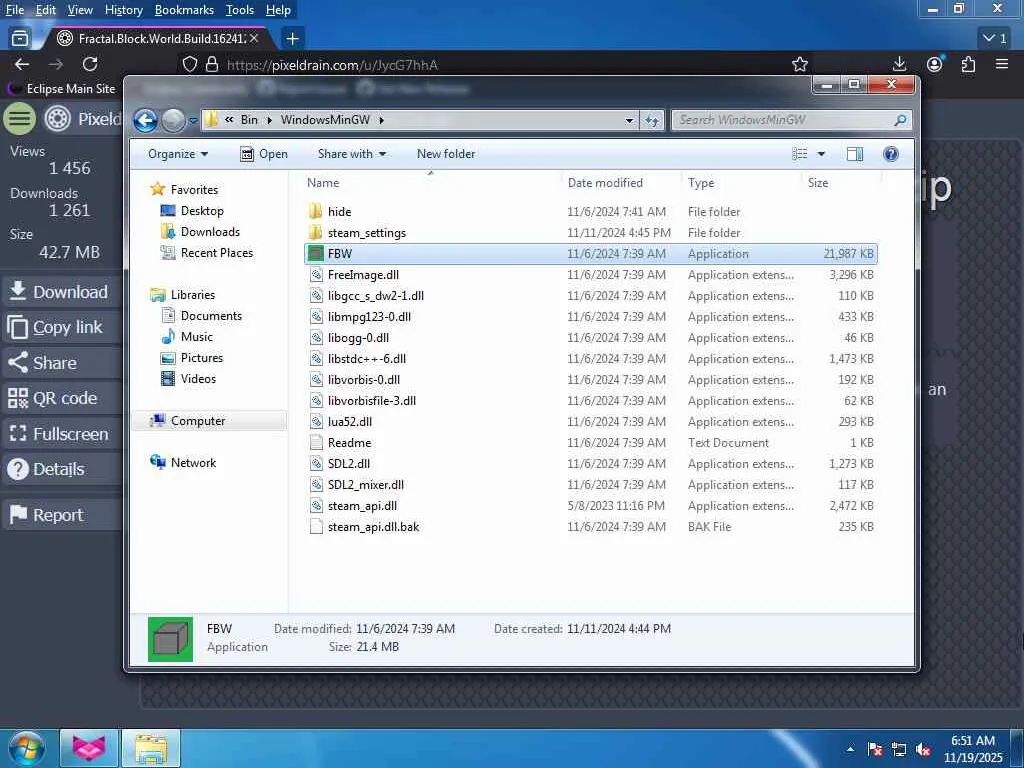Click New folder in Explorer toolbar
The width and height of the screenshot is (1024, 768).
(x=446, y=153)
